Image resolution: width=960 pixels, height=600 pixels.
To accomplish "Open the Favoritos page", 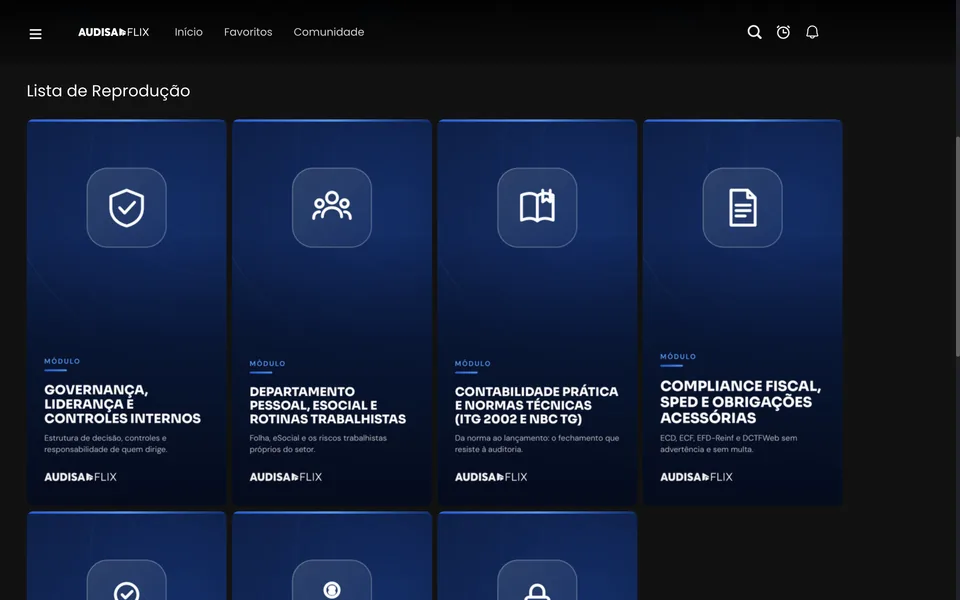I will [248, 32].
